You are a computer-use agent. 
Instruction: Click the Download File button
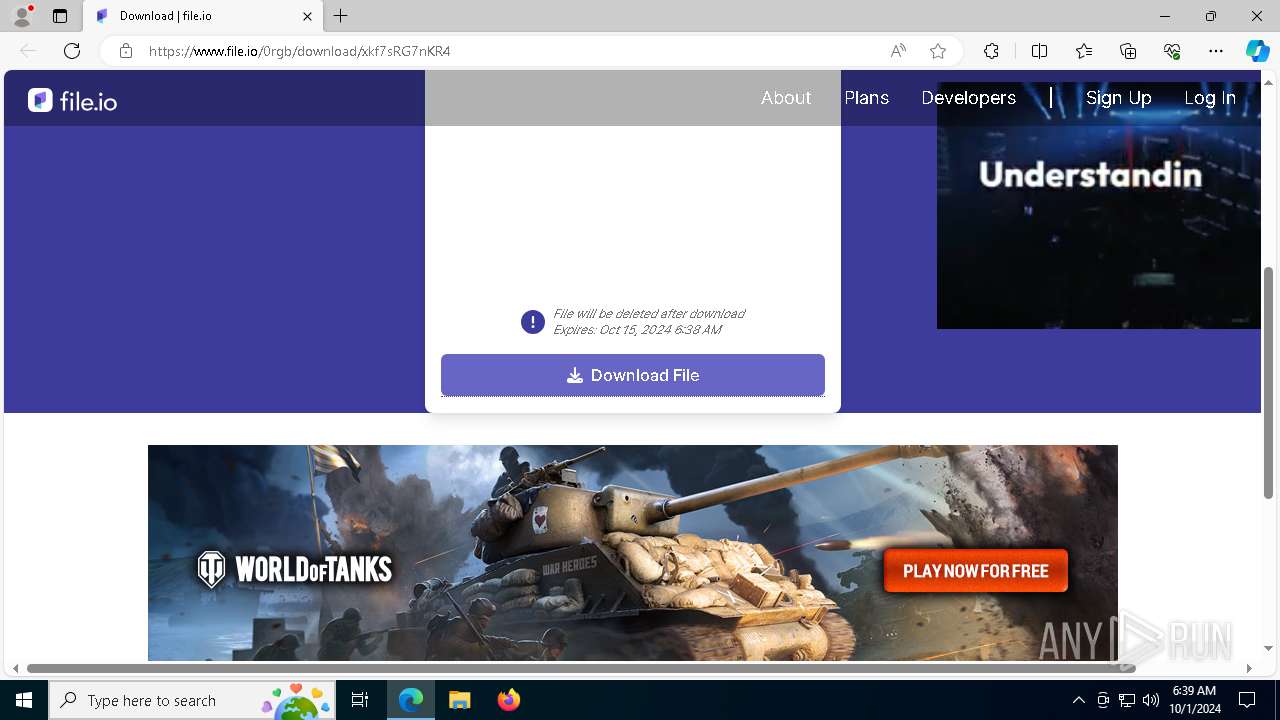(633, 375)
